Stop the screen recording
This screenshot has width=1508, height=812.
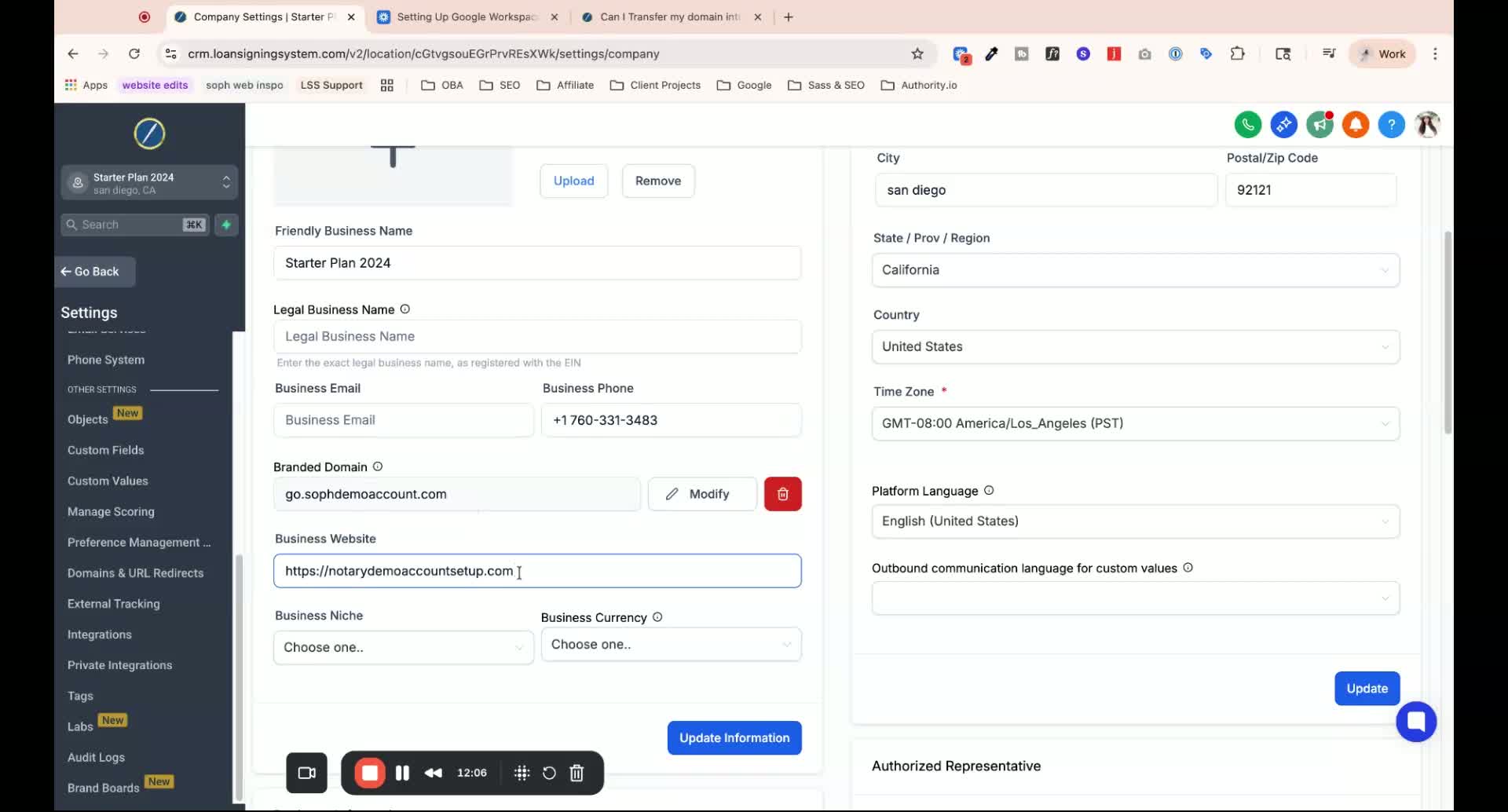(370, 773)
